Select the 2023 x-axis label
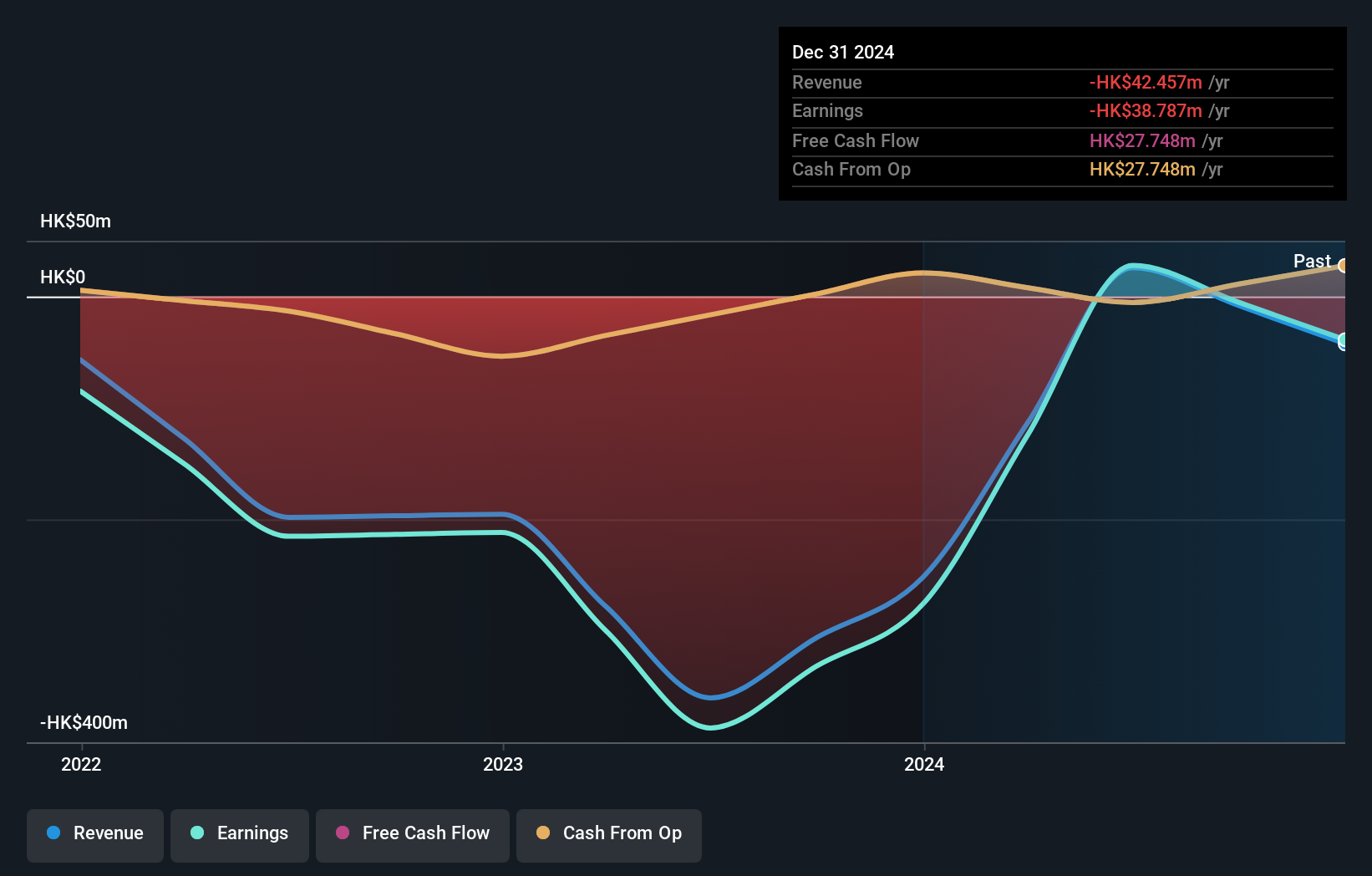 pyautogui.click(x=503, y=764)
